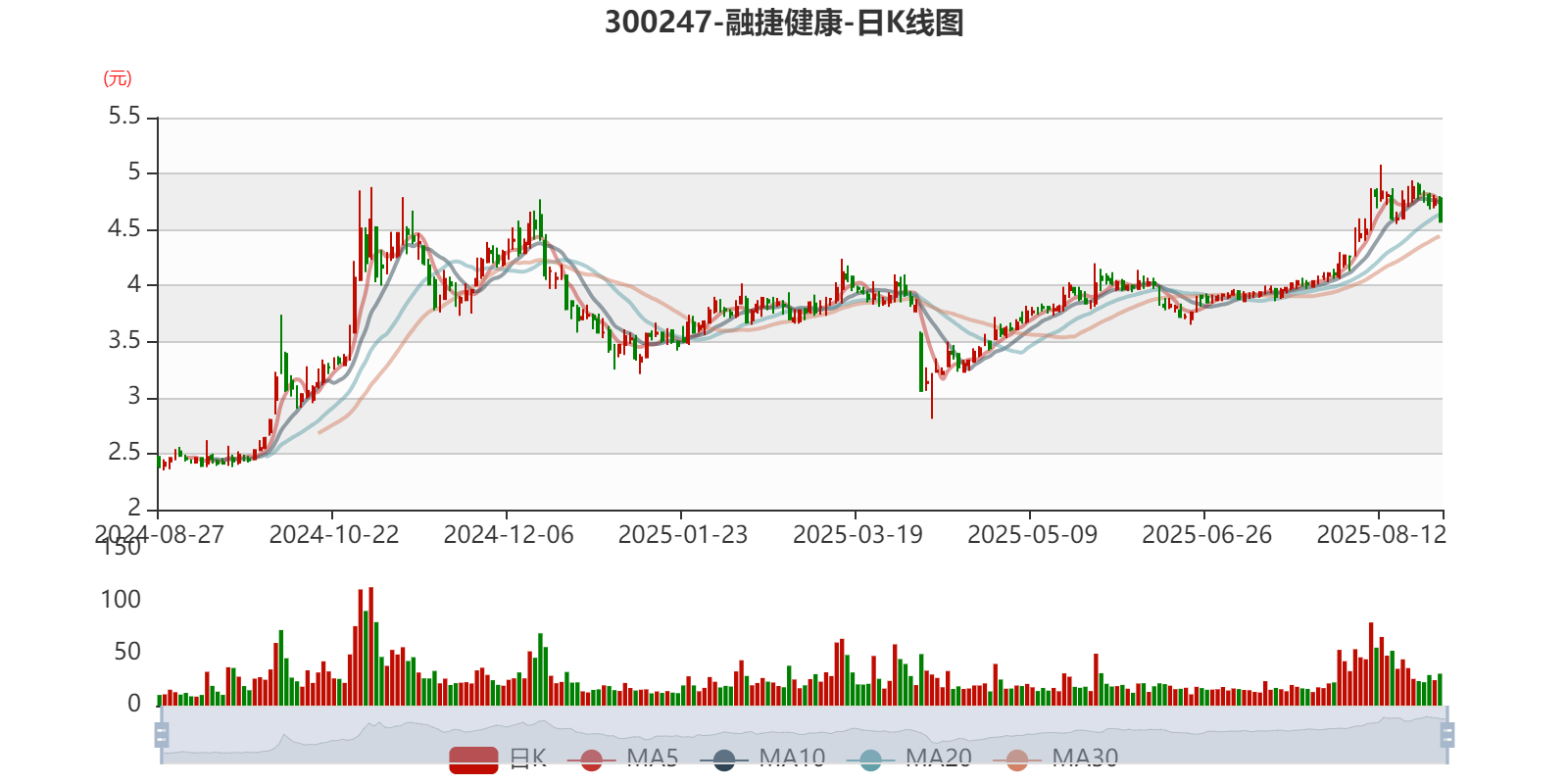Toggle the MA10 line legend
The height and width of the screenshot is (784, 1568).
click(x=762, y=759)
